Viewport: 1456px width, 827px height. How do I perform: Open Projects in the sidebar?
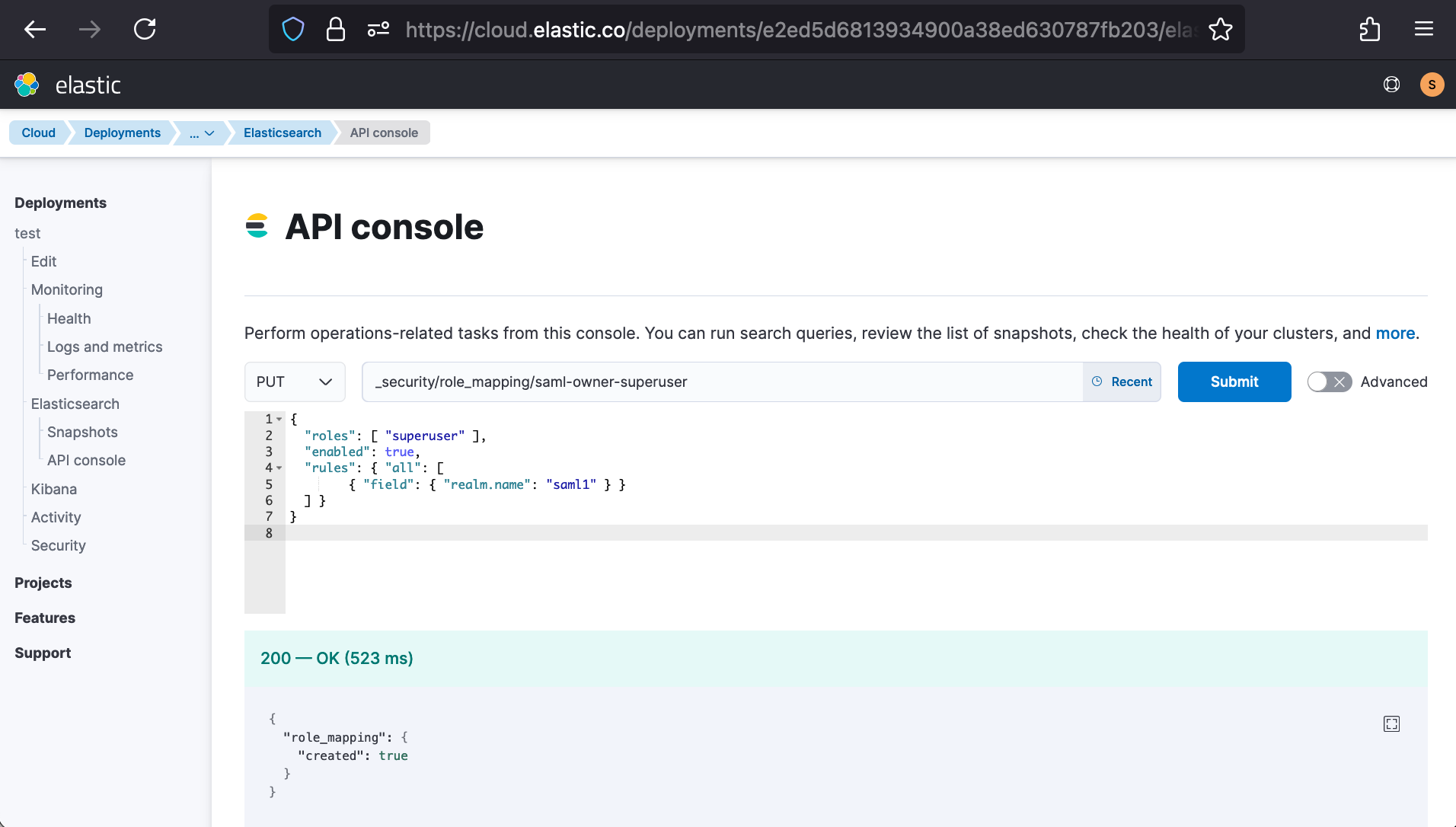coord(43,583)
